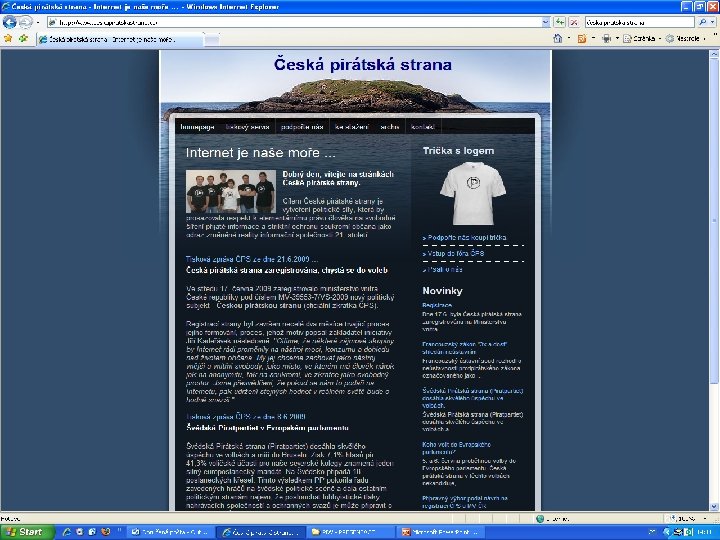The width and height of the screenshot is (720, 540).
Task: Select the podpořte nás navigation item
Action: point(302,127)
